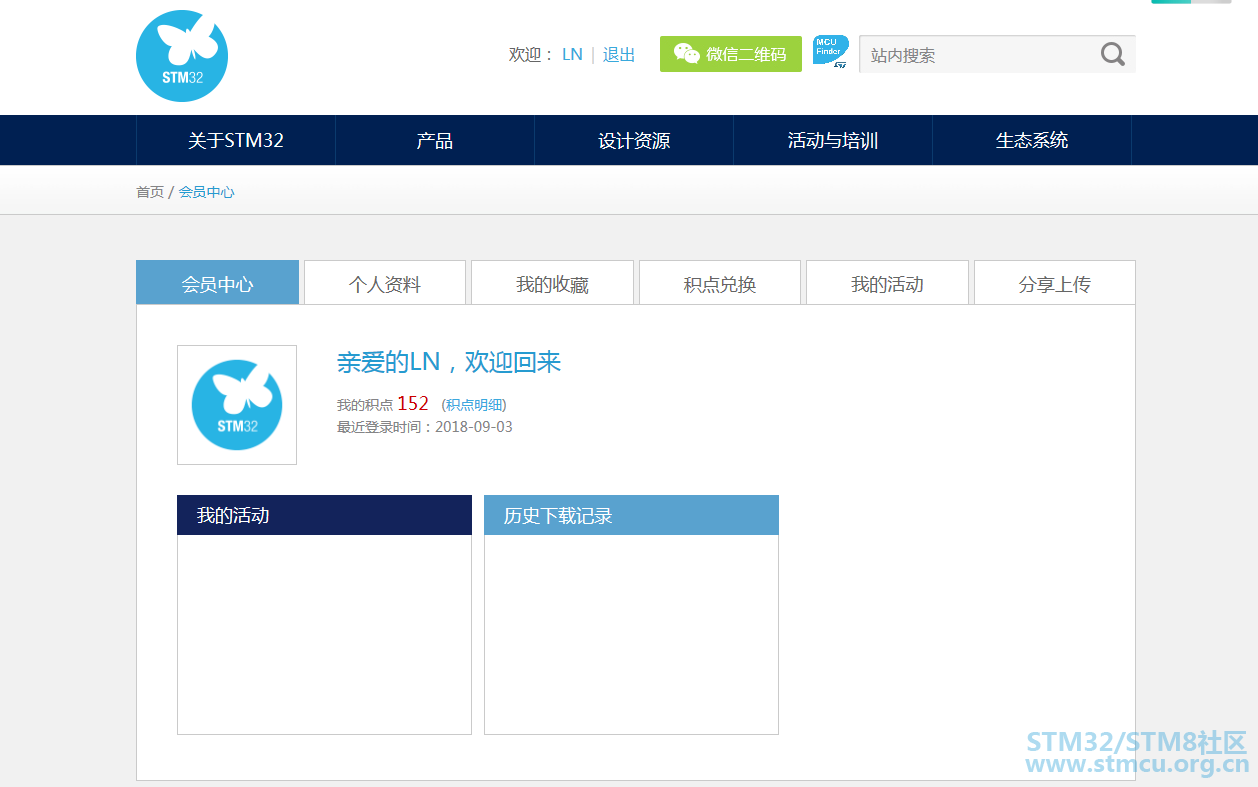Click last login date 2018-09-03
Image resolution: width=1258 pixels, height=787 pixels.
(x=474, y=427)
